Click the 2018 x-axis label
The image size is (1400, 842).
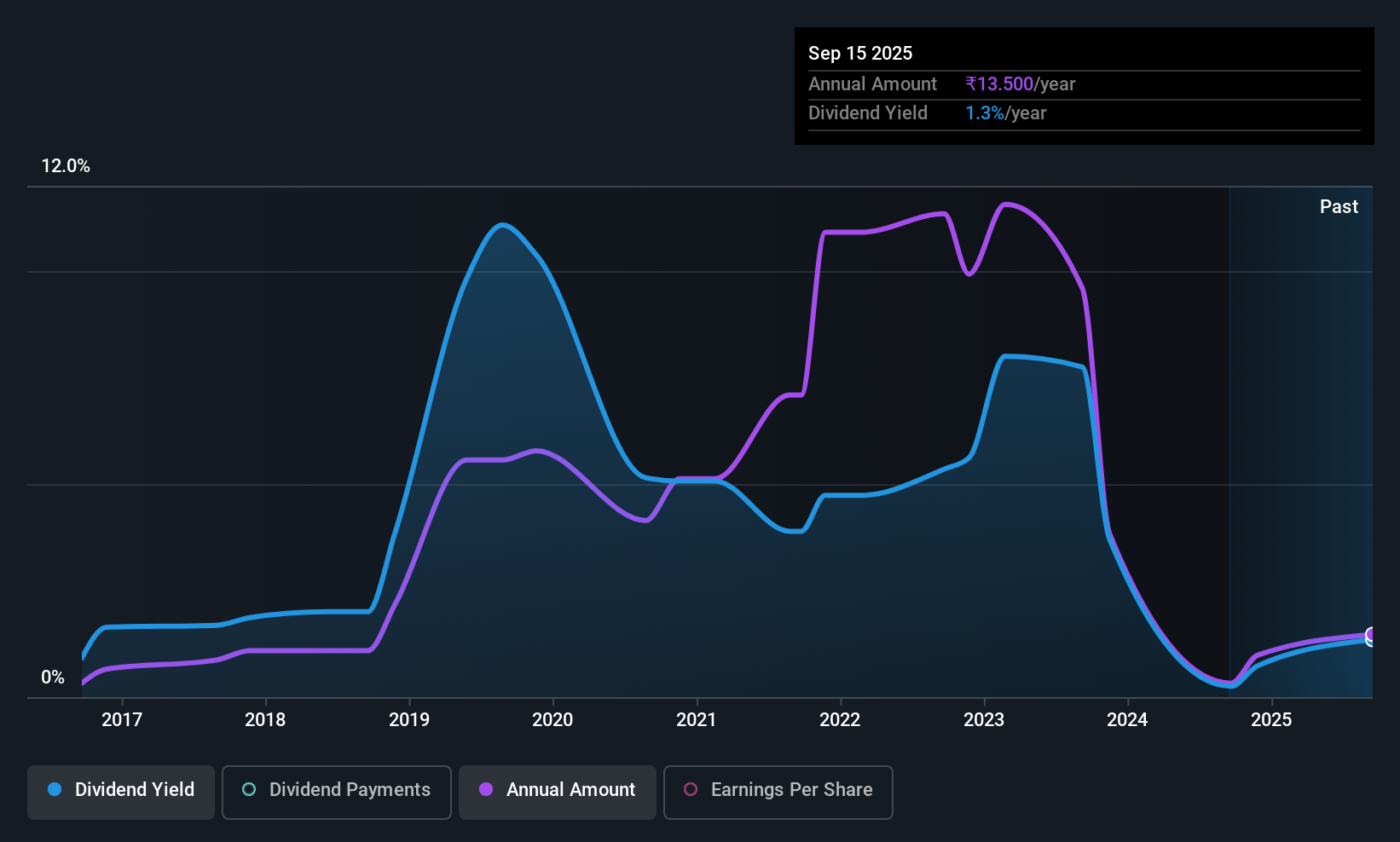[x=265, y=720]
